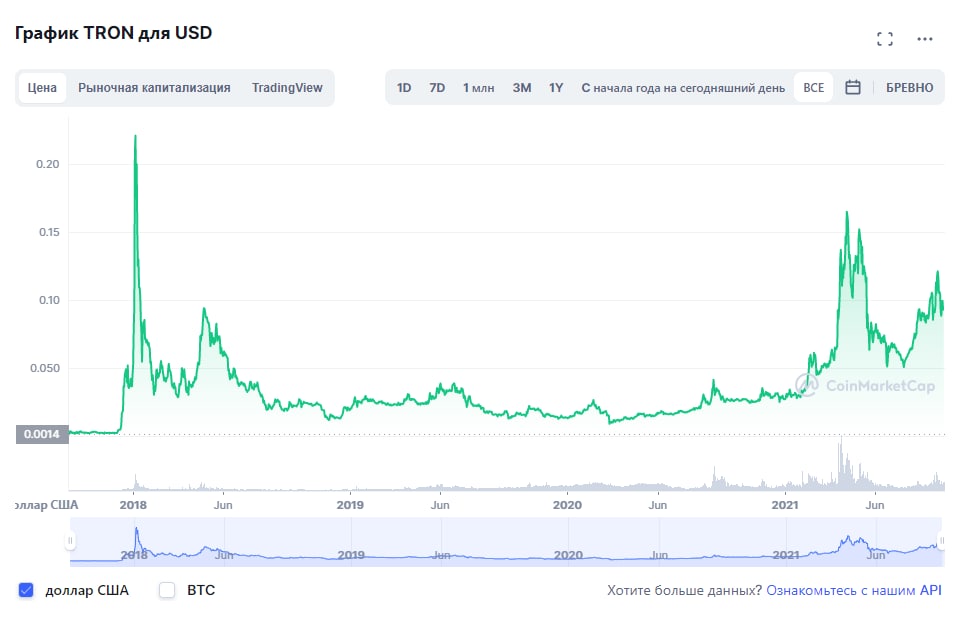955x635 pixels.
Task: Grab the right range slider handle
Action: point(942,541)
